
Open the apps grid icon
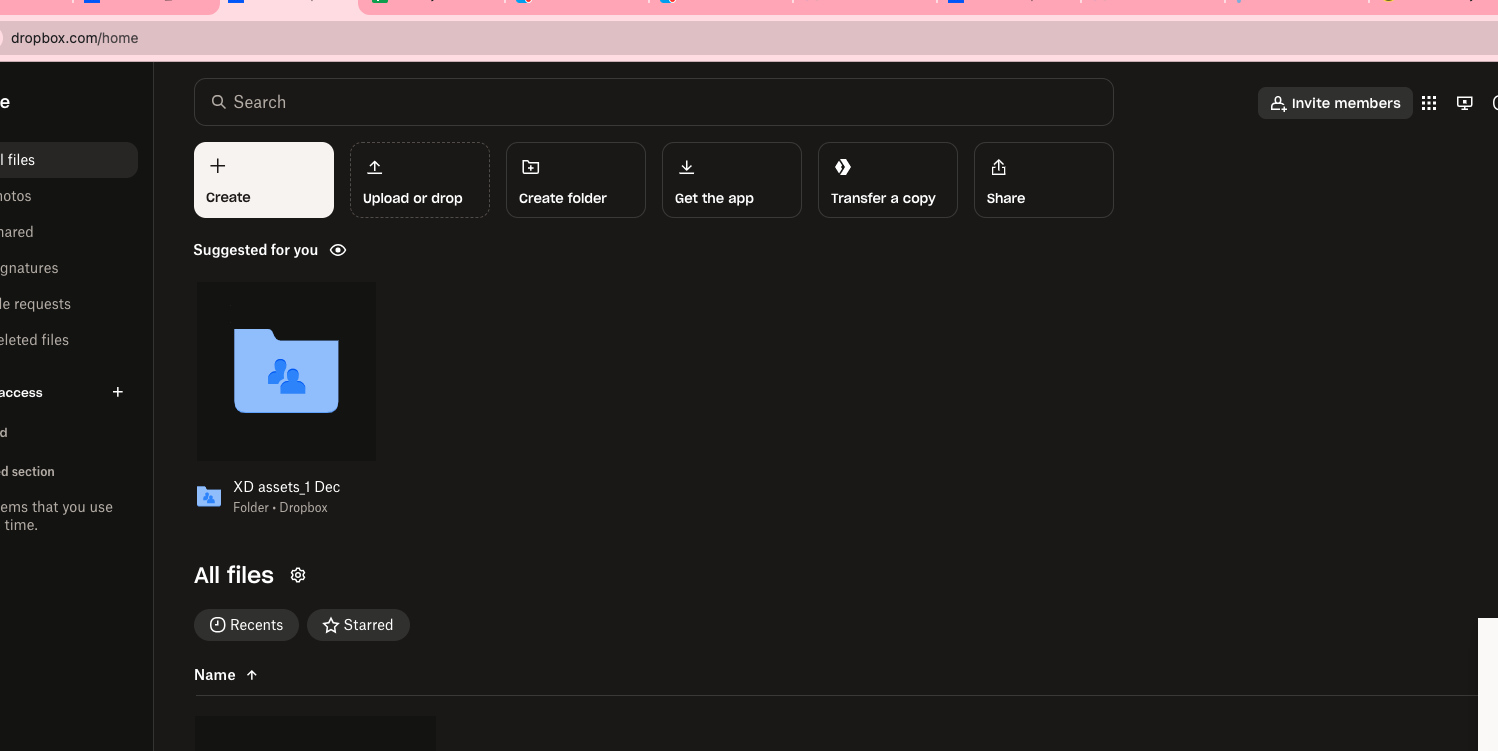(1429, 103)
